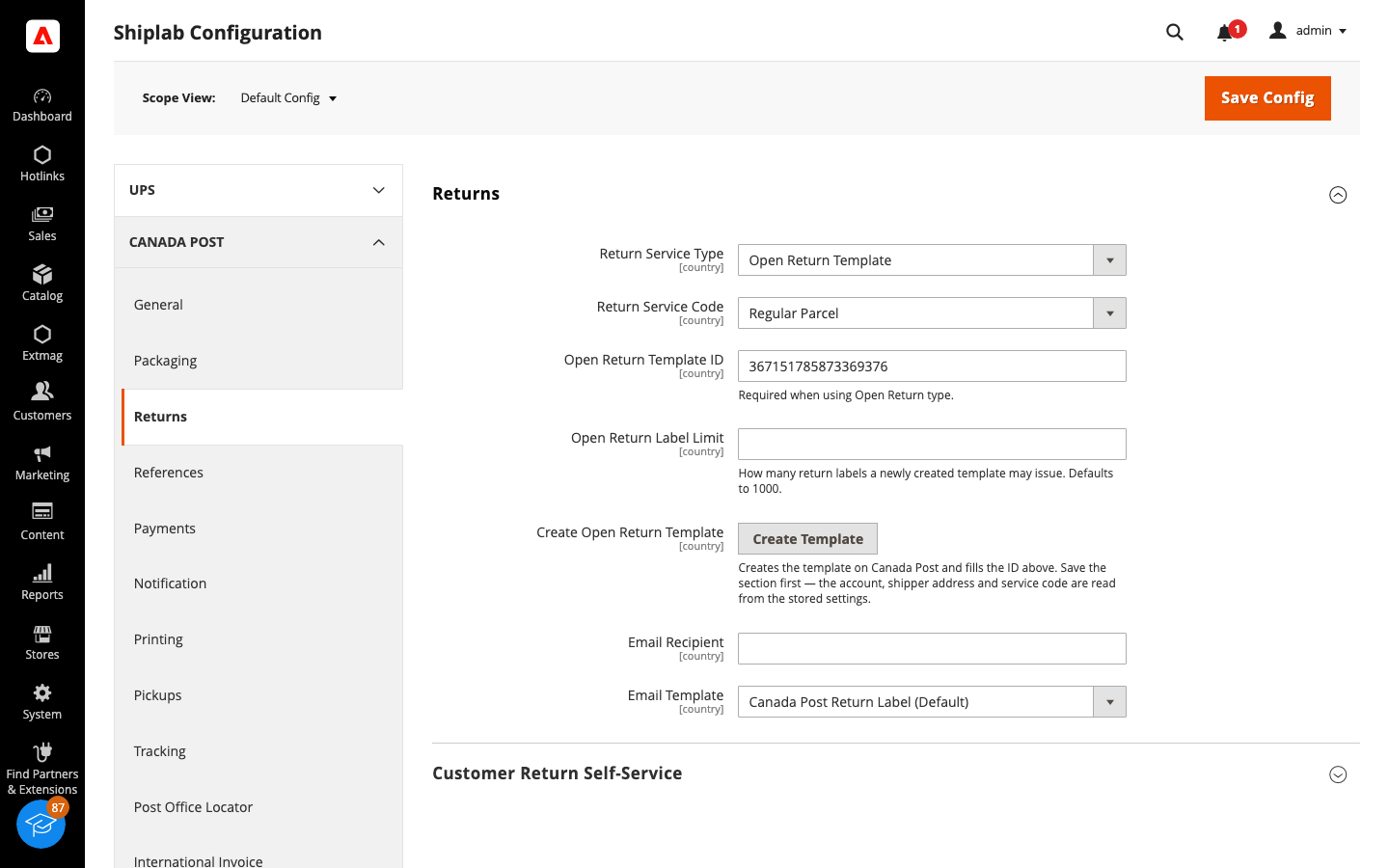The height and width of the screenshot is (868, 1389).
Task: Click the 'Required when using Open Return type.' note
Action: pos(846,395)
